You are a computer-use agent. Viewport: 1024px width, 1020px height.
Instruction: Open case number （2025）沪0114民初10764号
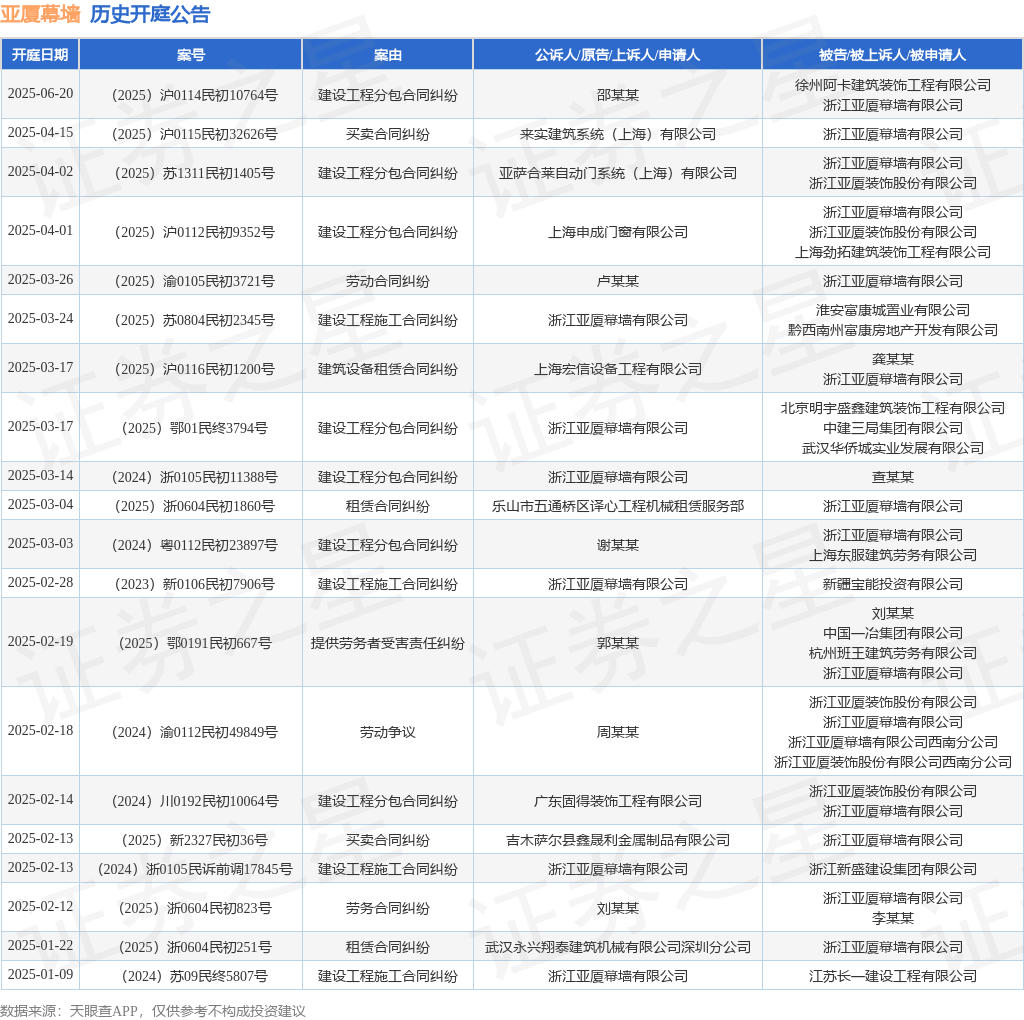(192, 94)
